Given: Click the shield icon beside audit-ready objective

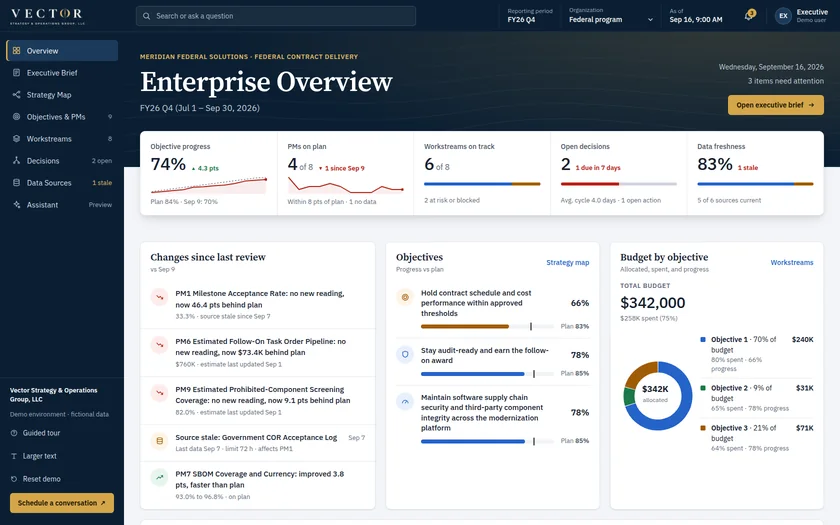Looking at the screenshot, I should [405, 354].
